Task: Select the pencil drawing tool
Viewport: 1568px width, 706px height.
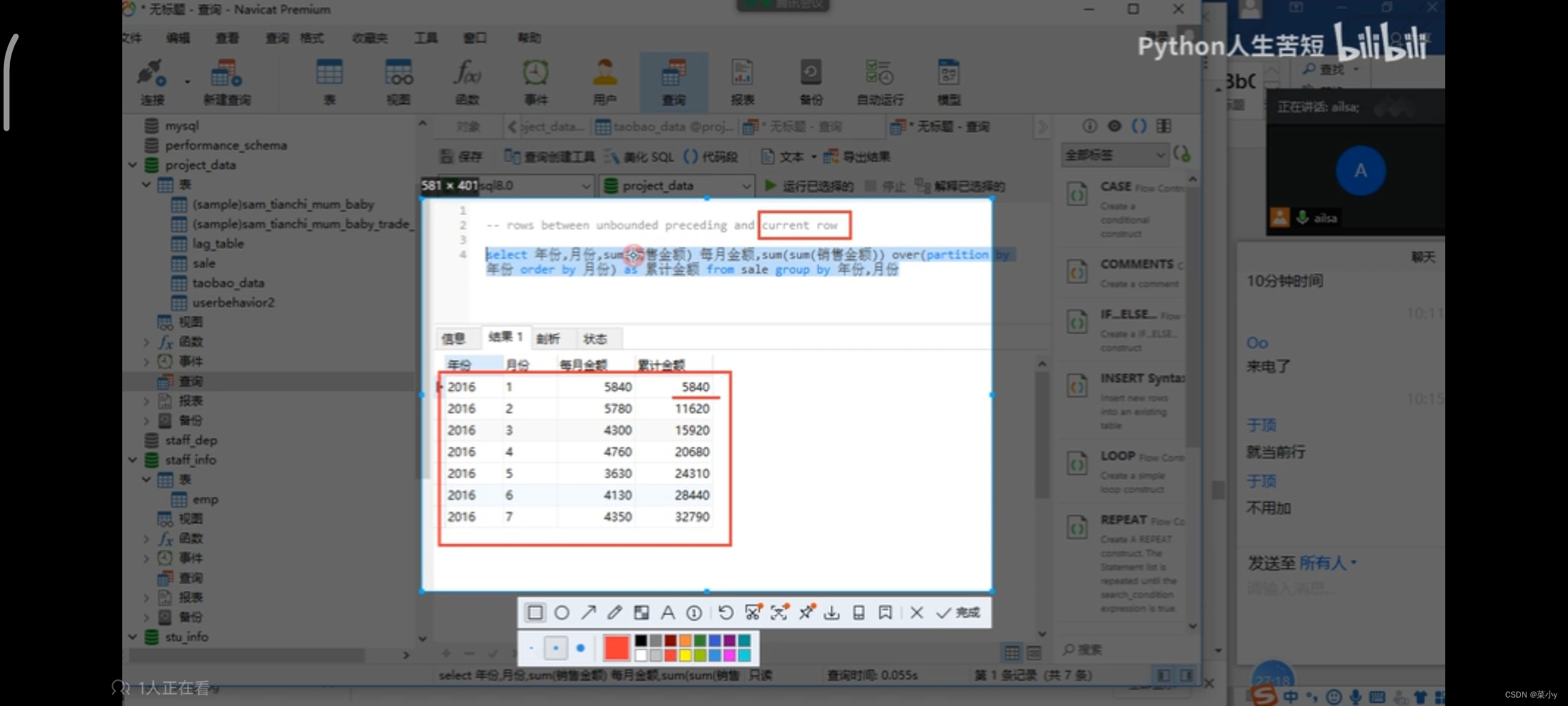Action: click(x=615, y=613)
